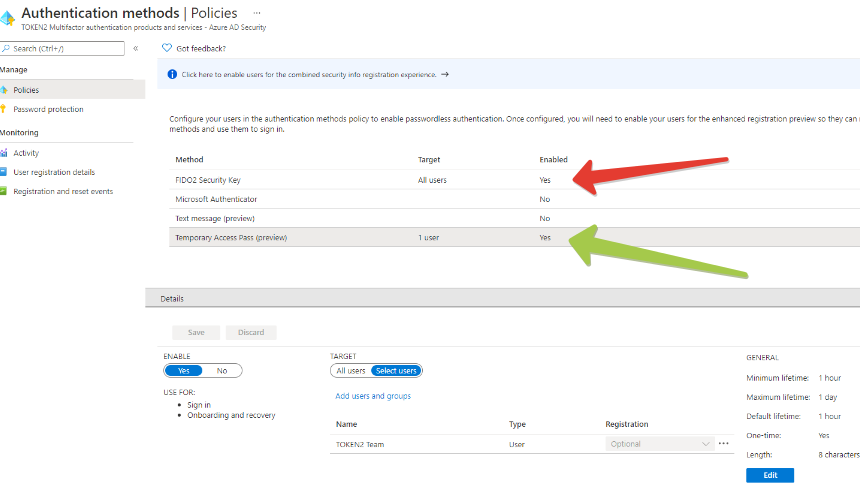This screenshot has width=860, height=484.
Task: Set Enable toggle to No
Action: click(x=222, y=371)
